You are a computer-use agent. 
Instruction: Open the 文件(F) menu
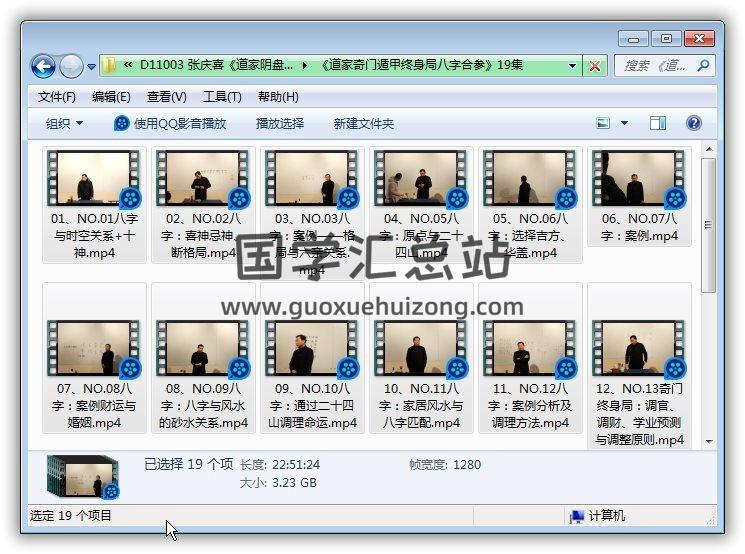coord(57,97)
